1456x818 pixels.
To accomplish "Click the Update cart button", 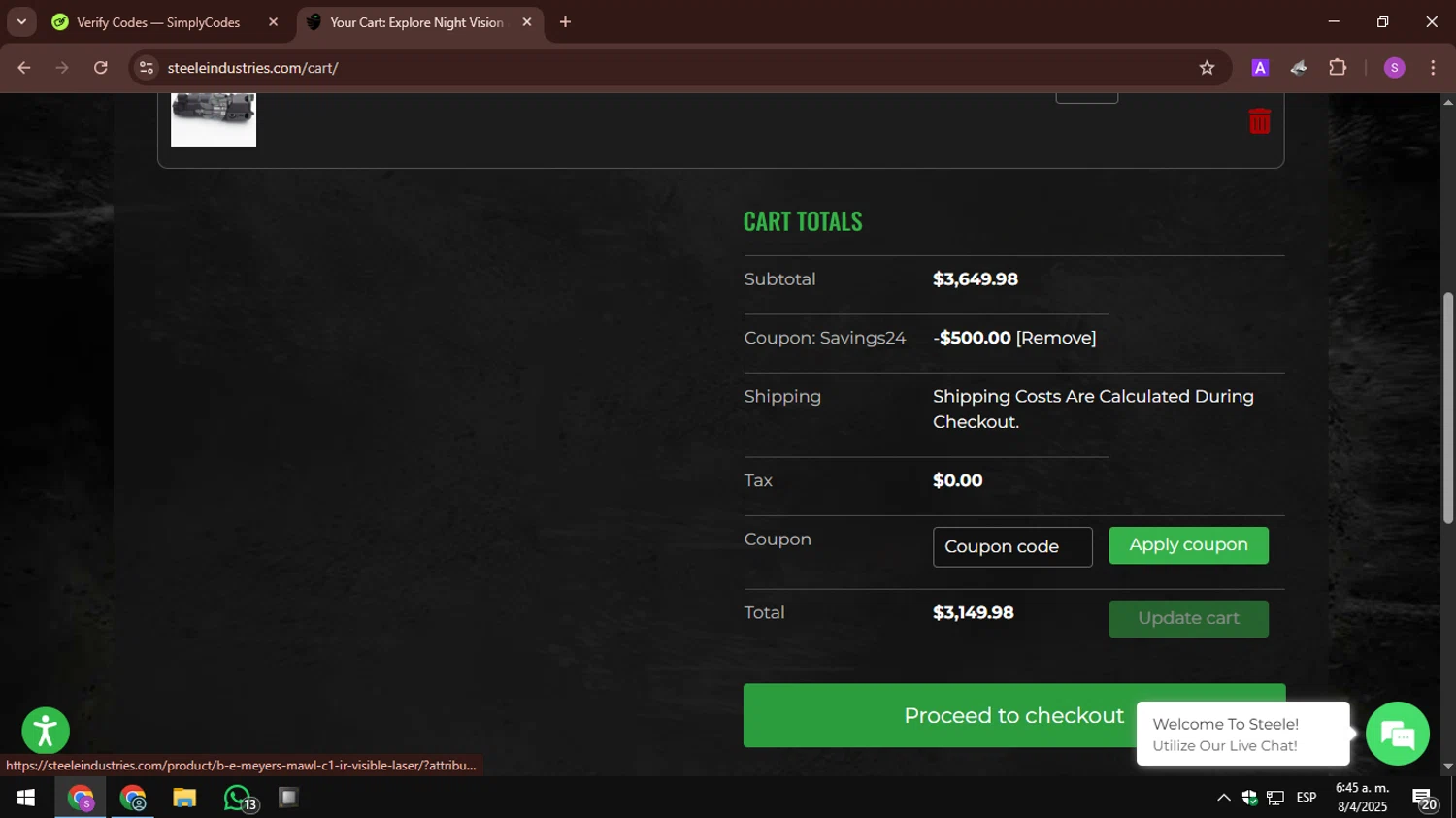I will pos(1188,618).
